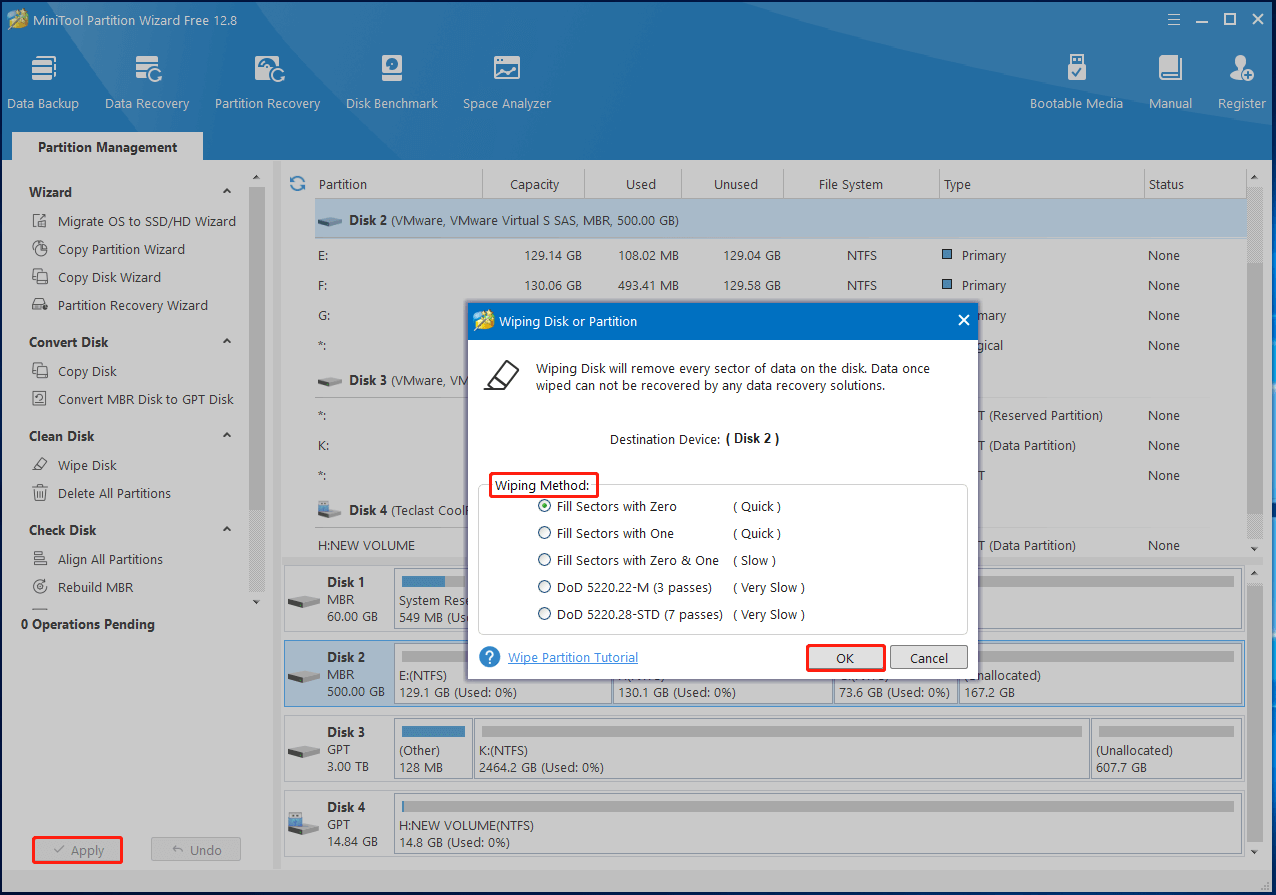Screen dimensions: 1276x895
Task: Select Fill Sectors with Zero radio button
Action: (544, 506)
